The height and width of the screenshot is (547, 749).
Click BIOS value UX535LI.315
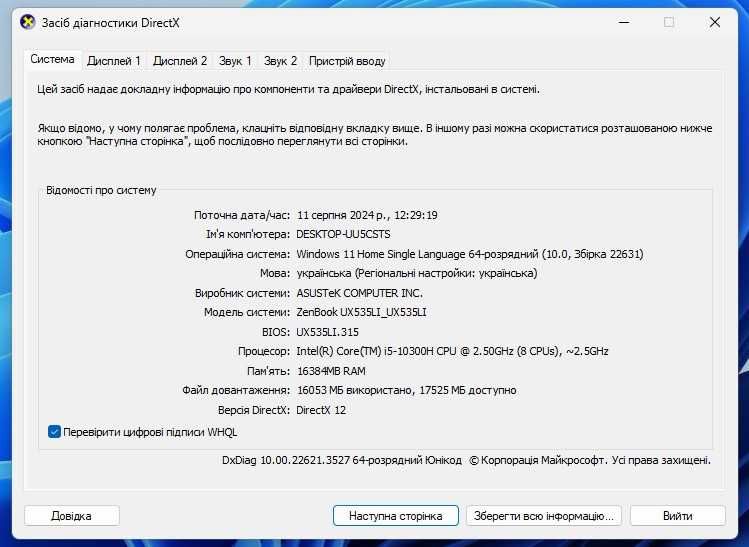click(327, 332)
